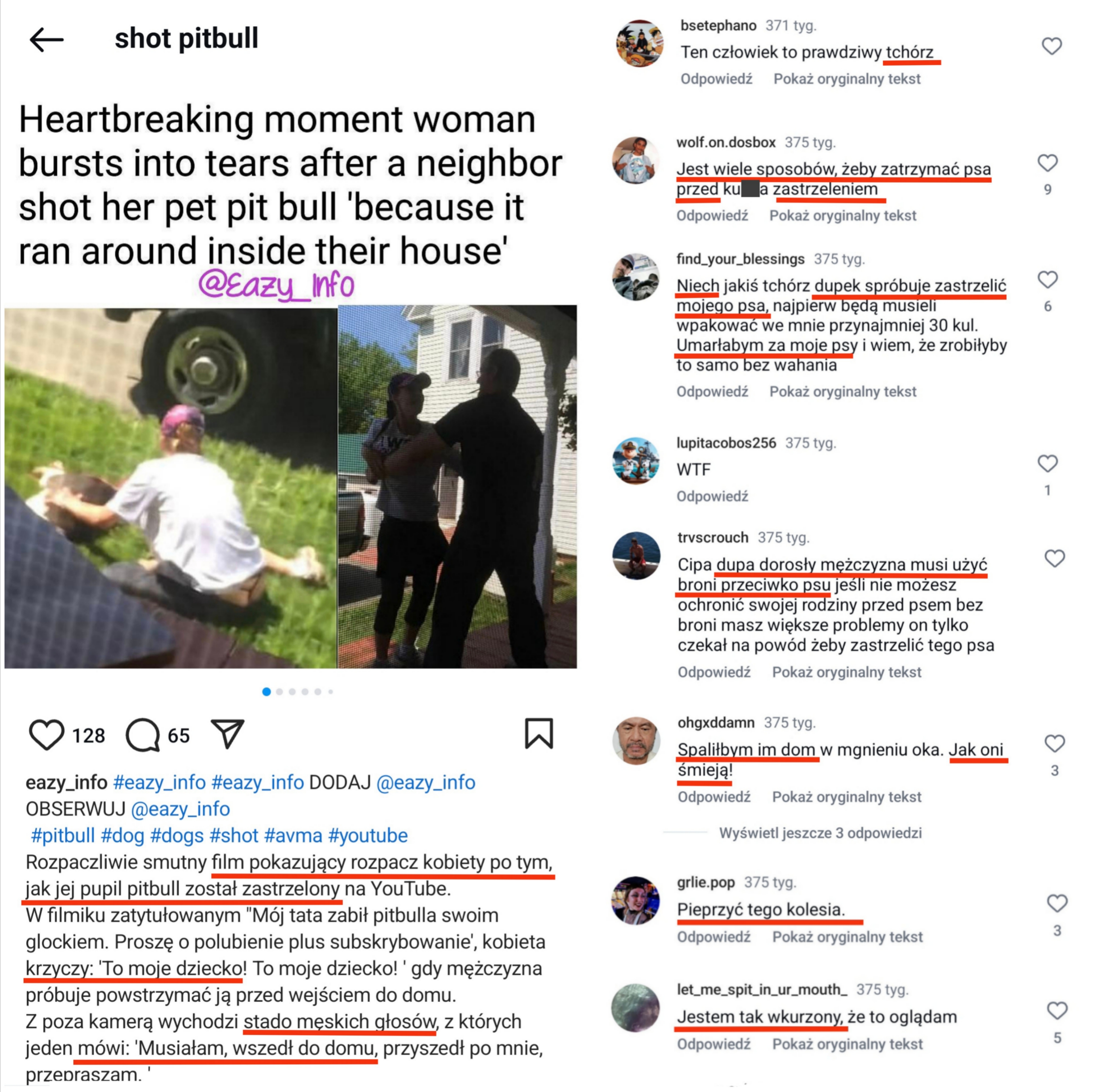Like bsetephano's comment

pyautogui.click(x=1051, y=46)
